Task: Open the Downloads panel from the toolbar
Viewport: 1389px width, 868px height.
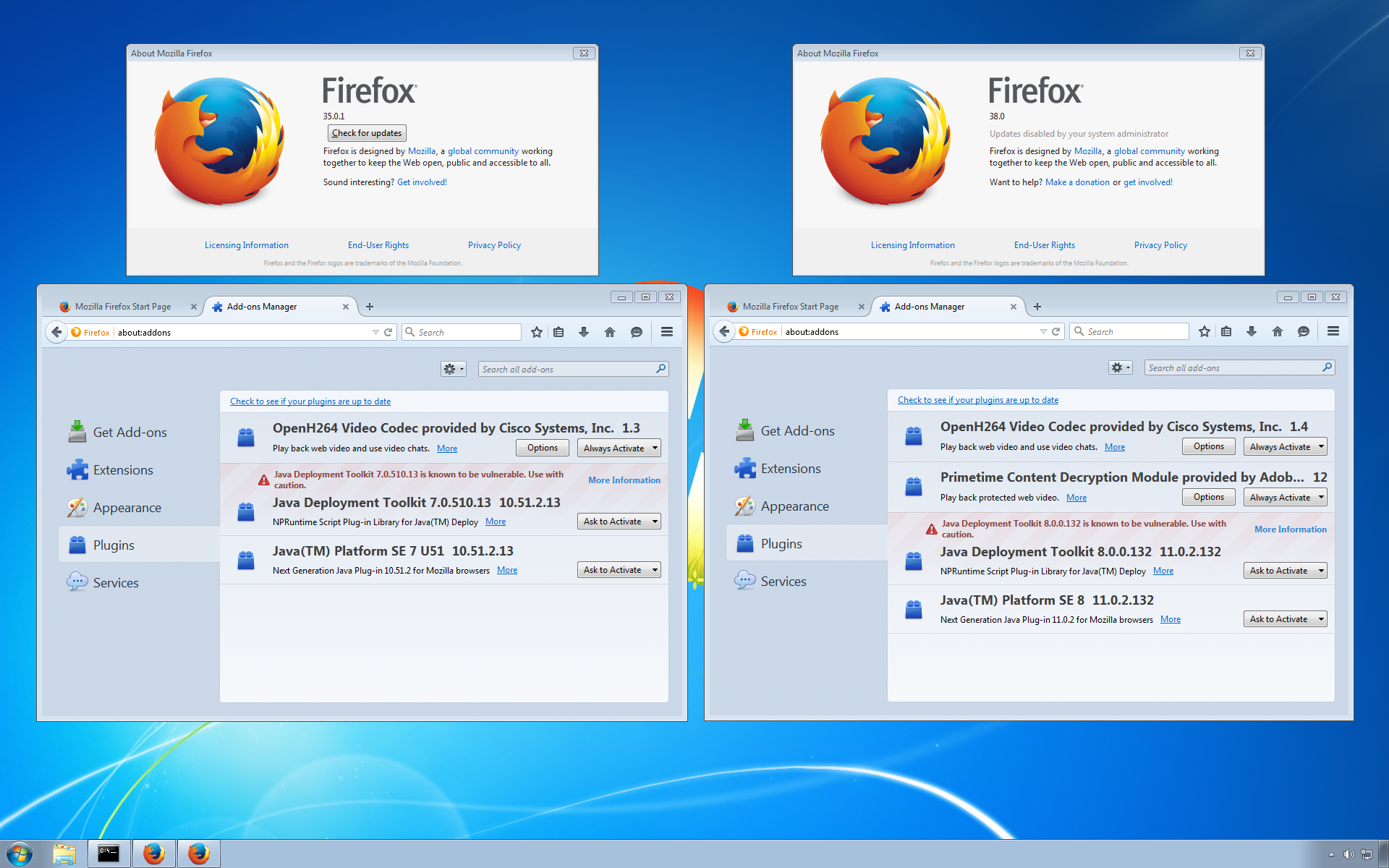Action: click(584, 332)
